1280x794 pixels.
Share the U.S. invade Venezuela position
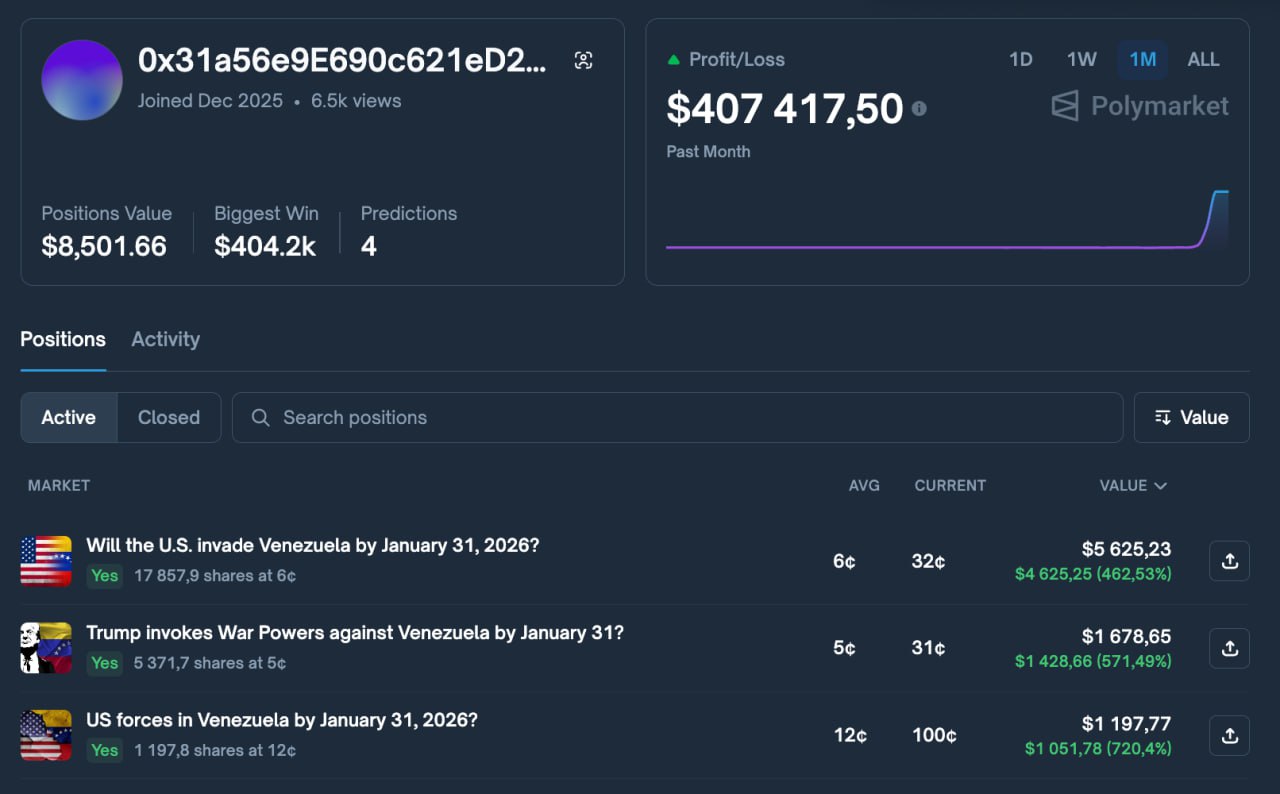(x=1229, y=561)
